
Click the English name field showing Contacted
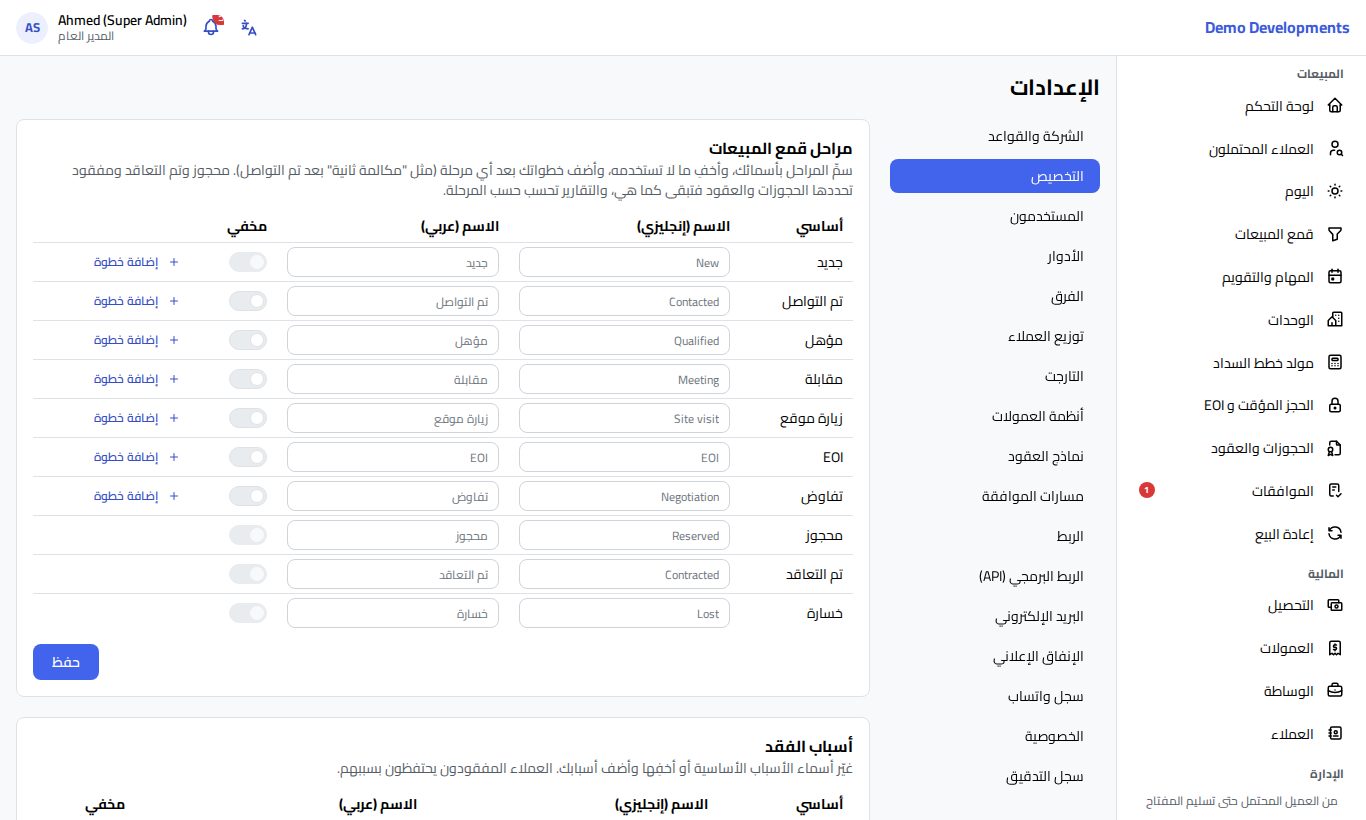click(x=625, y=301)
